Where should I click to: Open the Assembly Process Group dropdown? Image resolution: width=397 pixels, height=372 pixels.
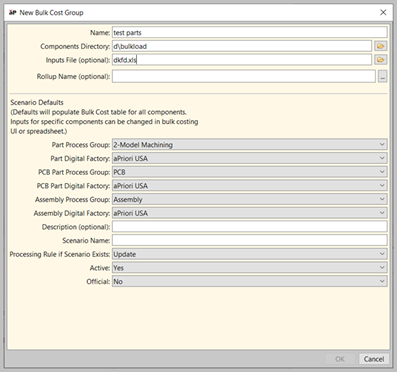[250, 199]
